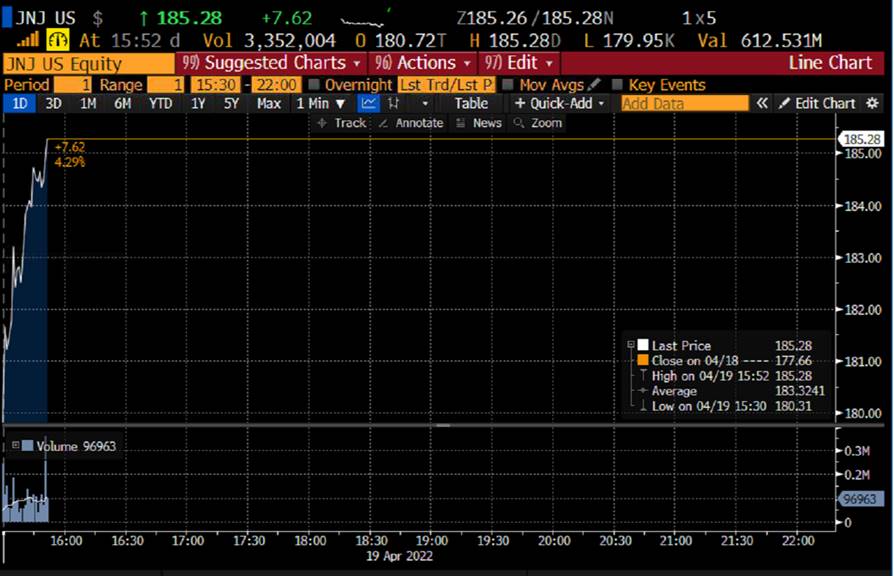
Task: Click the orange Close on 04/18 swatch
Action: (643, 360)
